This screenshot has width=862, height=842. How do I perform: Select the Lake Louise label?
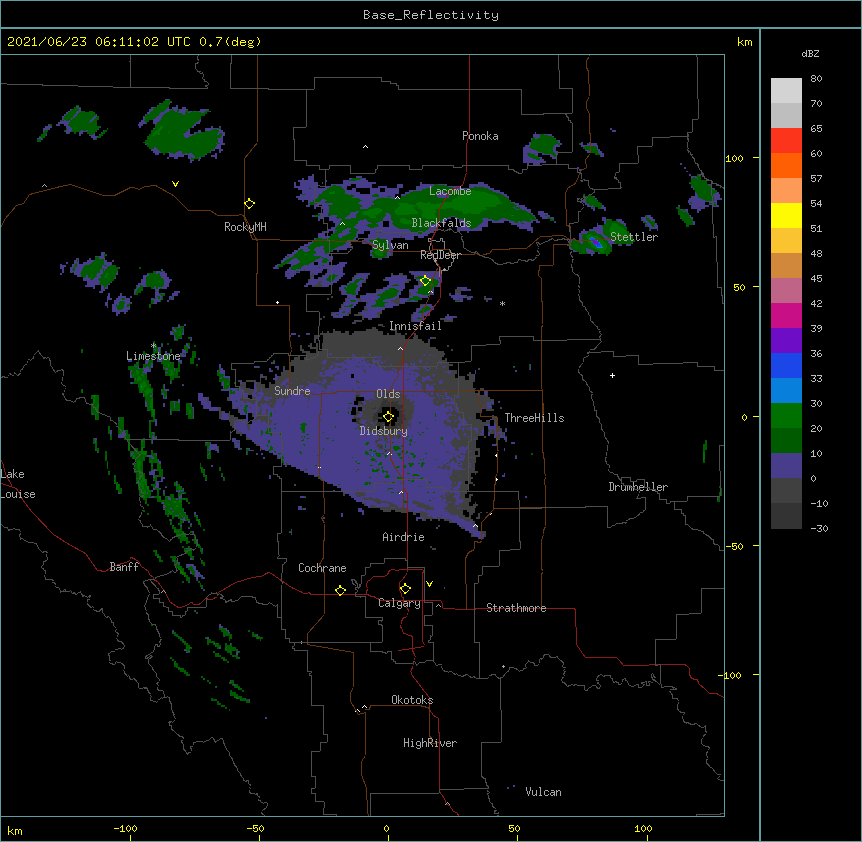18,484
